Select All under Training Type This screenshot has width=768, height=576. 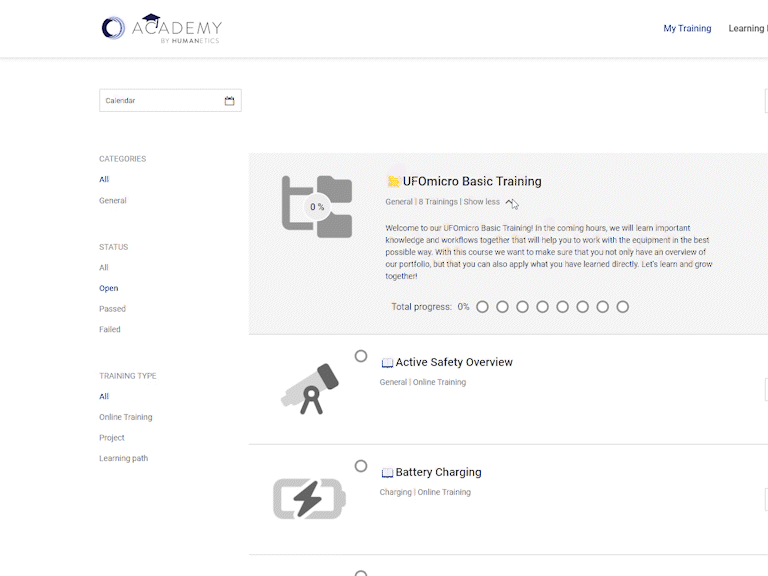click(104, 396)
